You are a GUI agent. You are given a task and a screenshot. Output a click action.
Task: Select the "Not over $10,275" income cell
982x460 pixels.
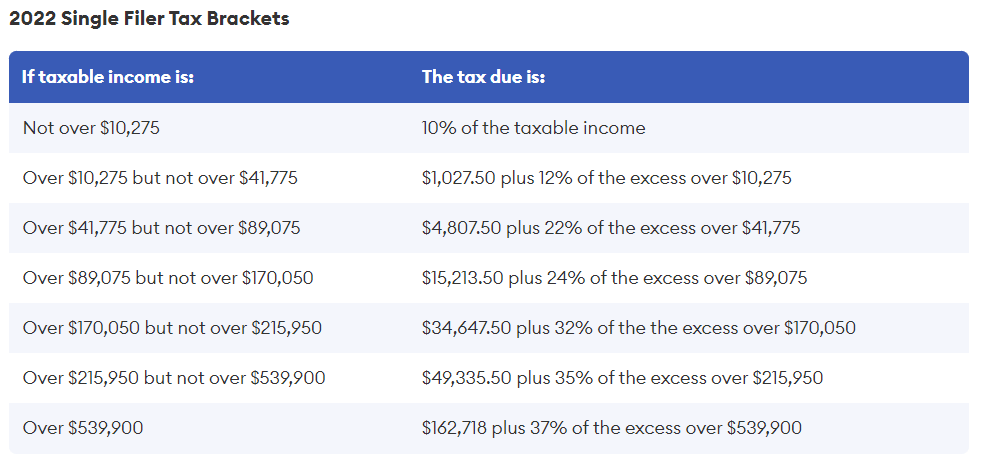click(x=91, y=128)
